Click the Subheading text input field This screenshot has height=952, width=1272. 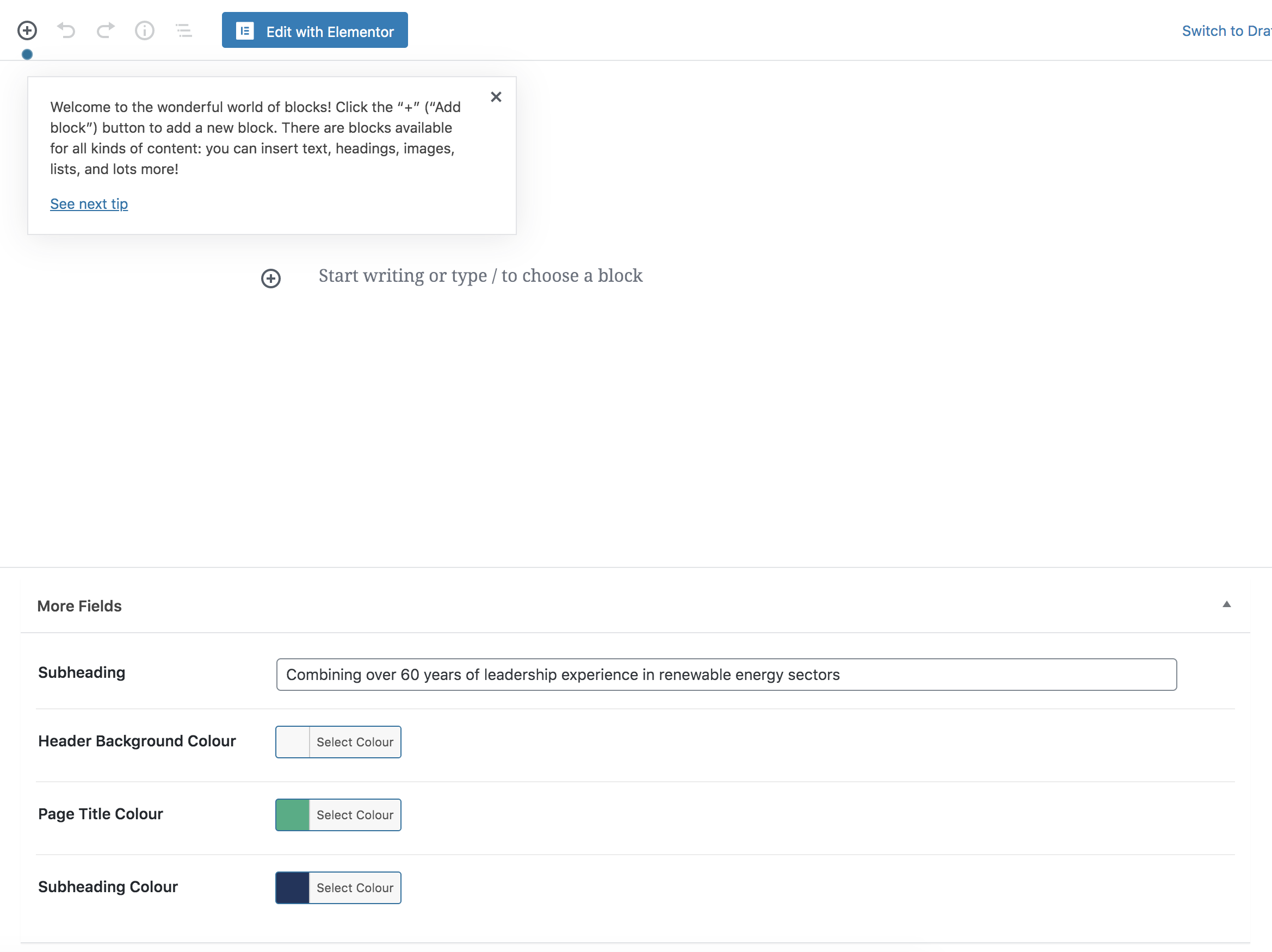(726, 675)
